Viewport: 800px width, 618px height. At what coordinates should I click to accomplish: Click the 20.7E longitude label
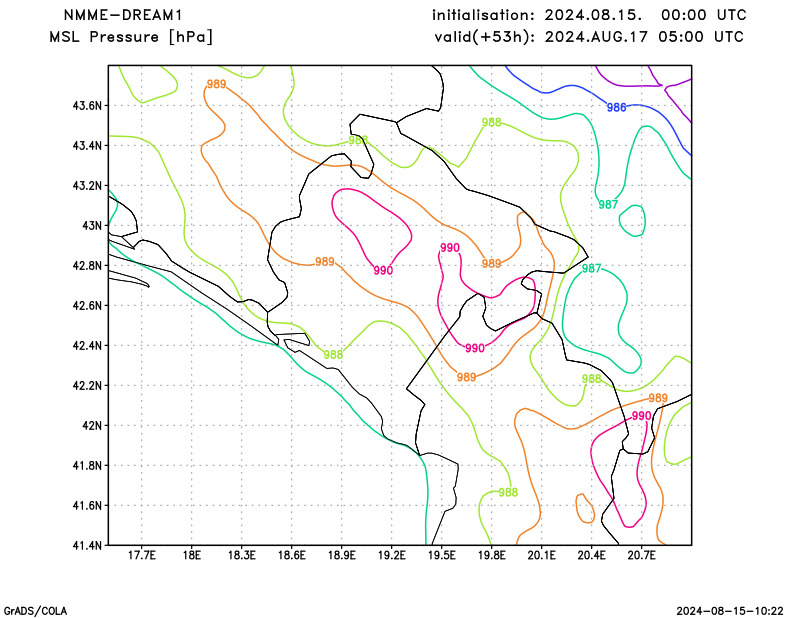tap(641, 555)
